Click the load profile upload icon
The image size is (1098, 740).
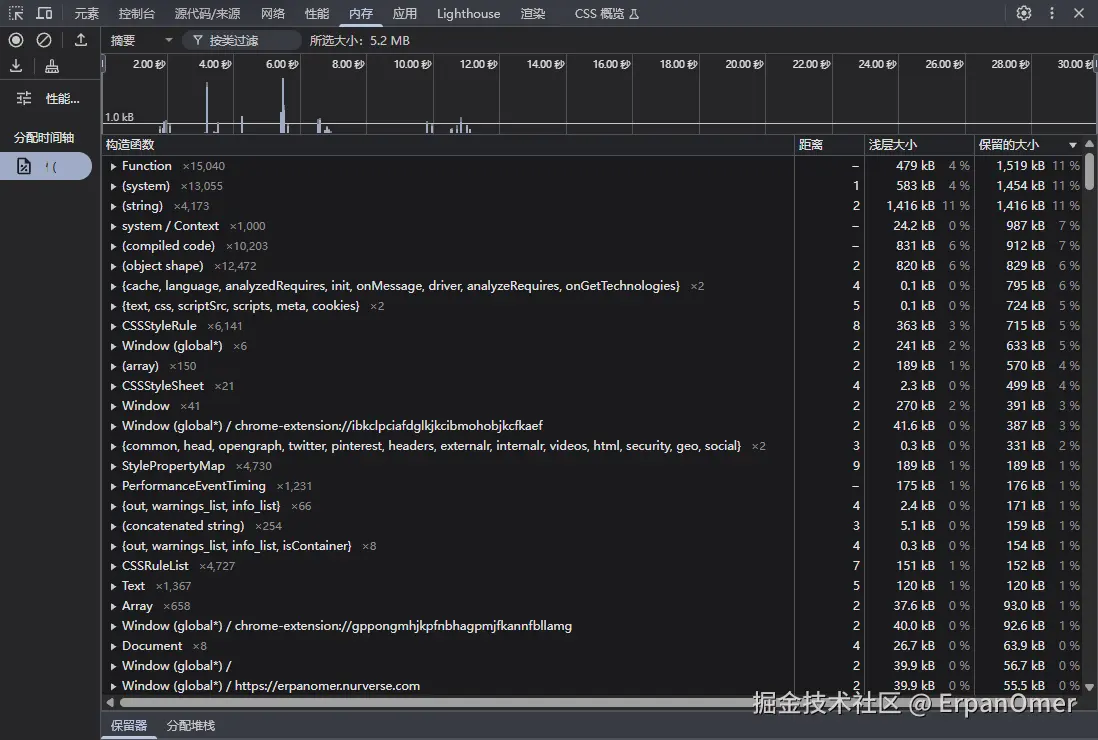click(x=81, y=40)
